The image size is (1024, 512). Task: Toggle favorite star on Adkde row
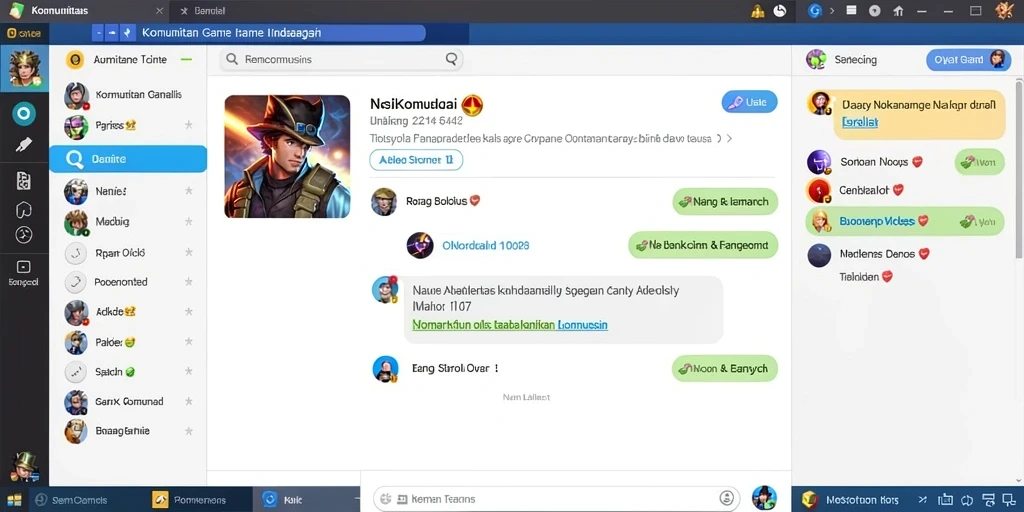click(x=189, y=312)
